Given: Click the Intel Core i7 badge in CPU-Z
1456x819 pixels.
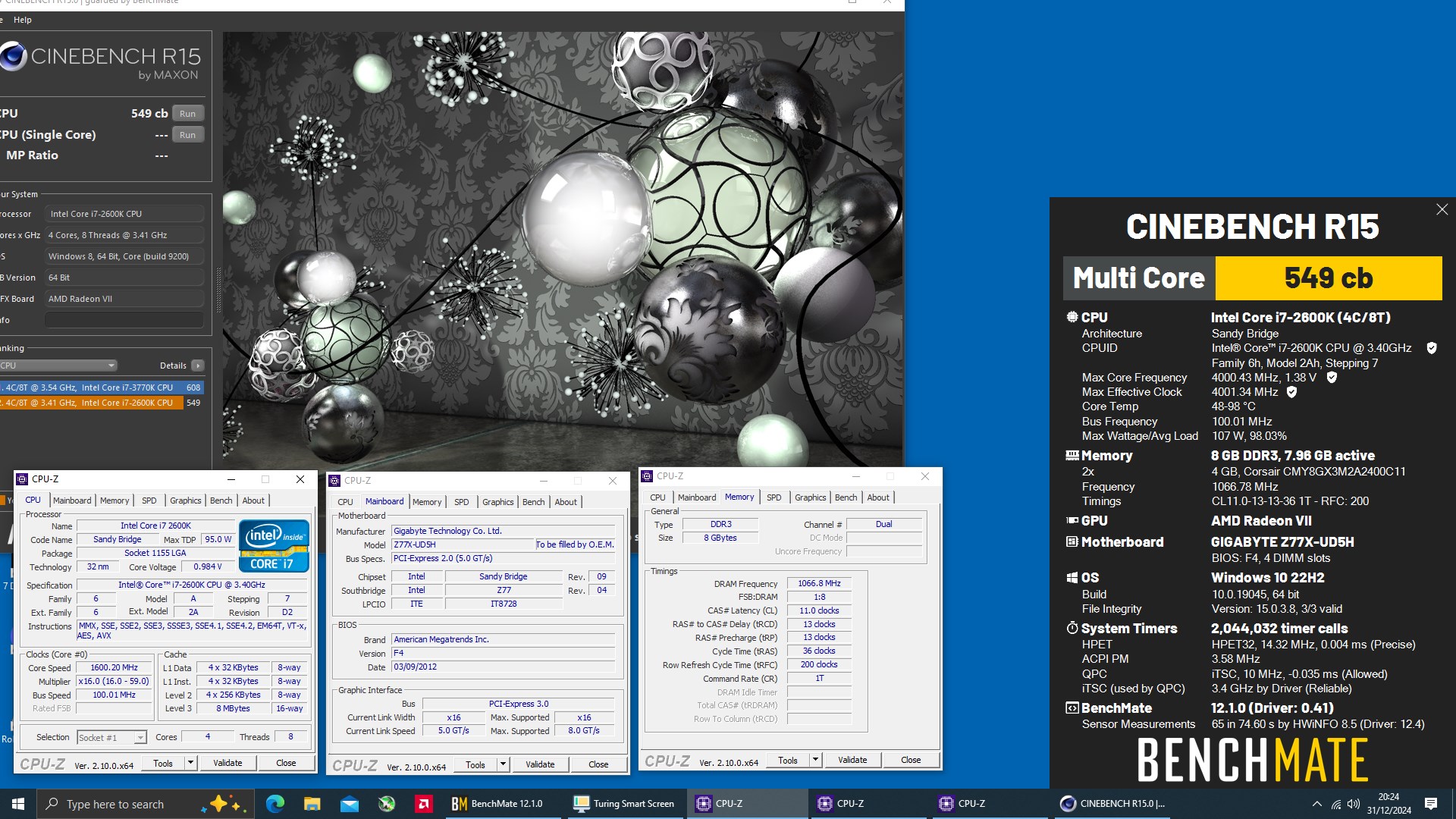Looking at the screenshot, I should 274,545.
